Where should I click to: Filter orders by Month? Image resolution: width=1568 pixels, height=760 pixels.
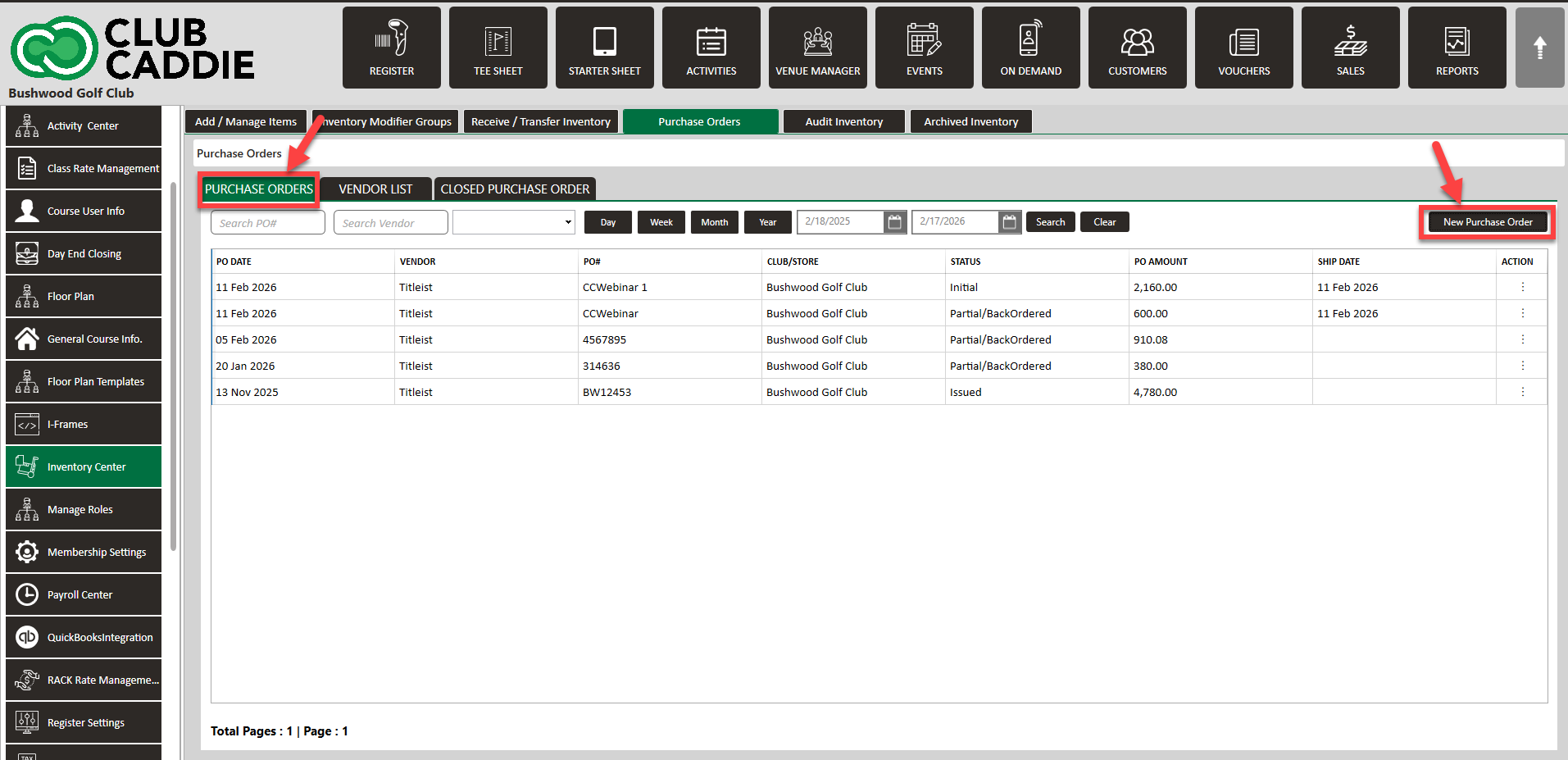click(715, 222)
